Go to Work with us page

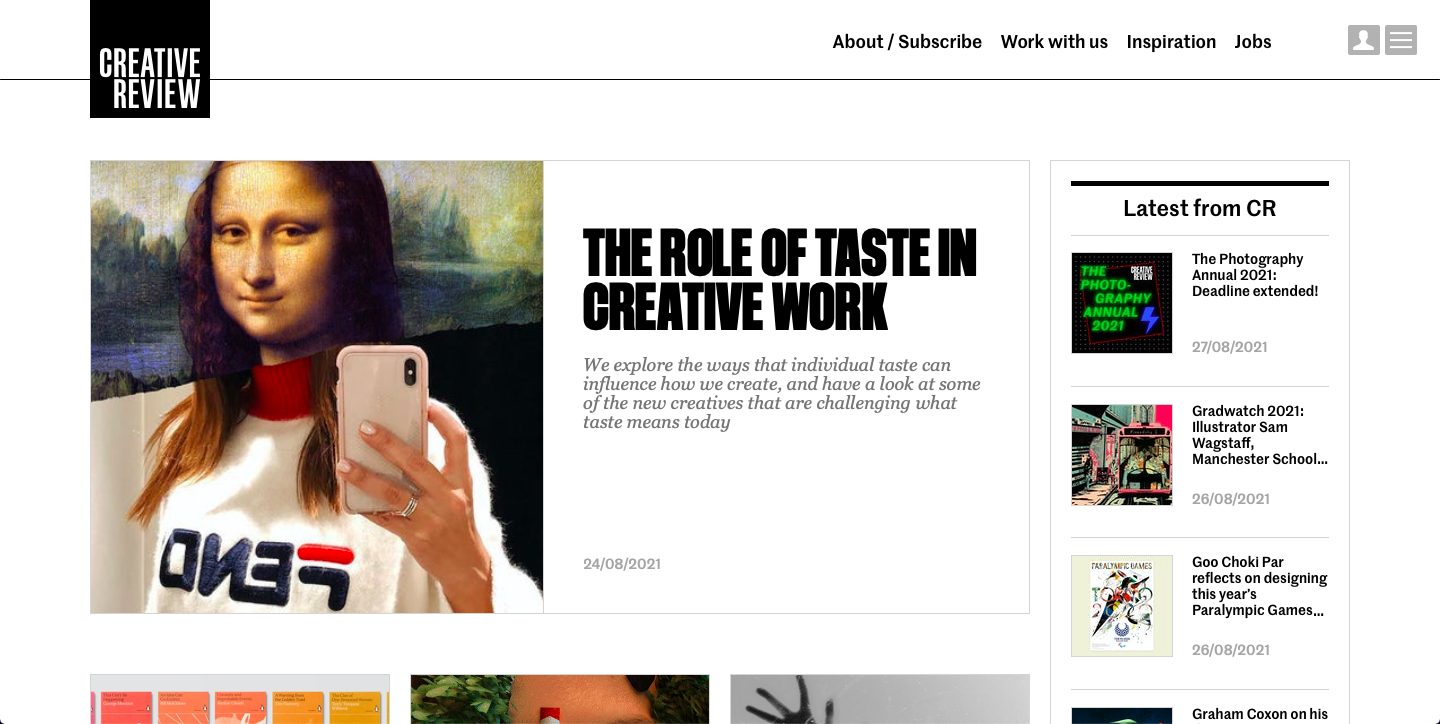pyautogui.click(x=1054, y=42)
